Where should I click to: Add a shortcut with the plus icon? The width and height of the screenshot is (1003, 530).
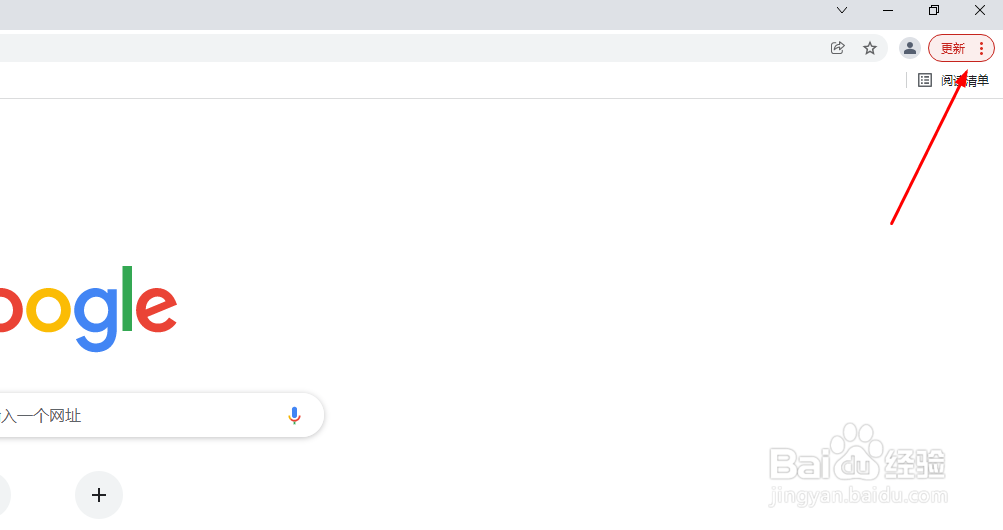point(99,495)
